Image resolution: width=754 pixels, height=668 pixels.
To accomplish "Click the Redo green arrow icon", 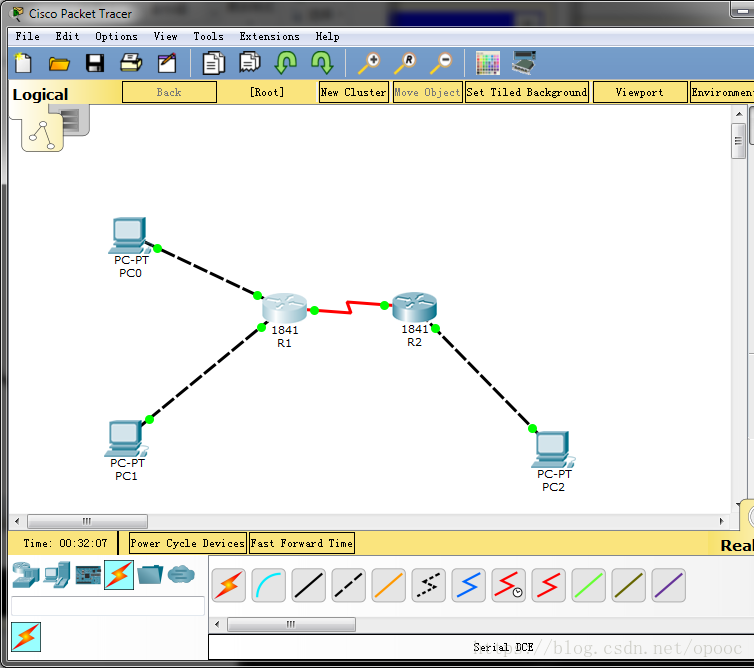I will coord(322,63).
